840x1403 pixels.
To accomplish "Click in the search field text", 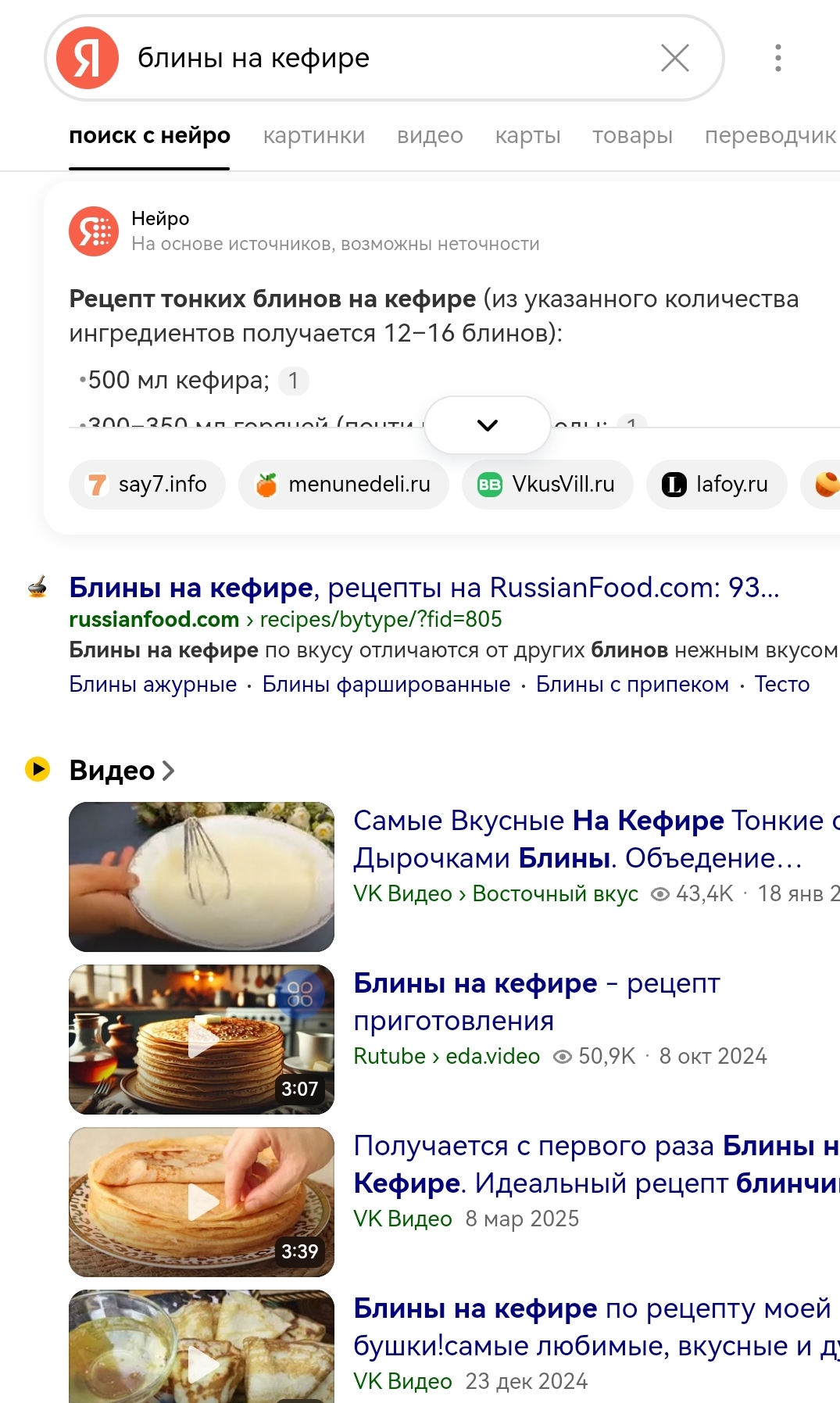I will [x=253, y=58].
